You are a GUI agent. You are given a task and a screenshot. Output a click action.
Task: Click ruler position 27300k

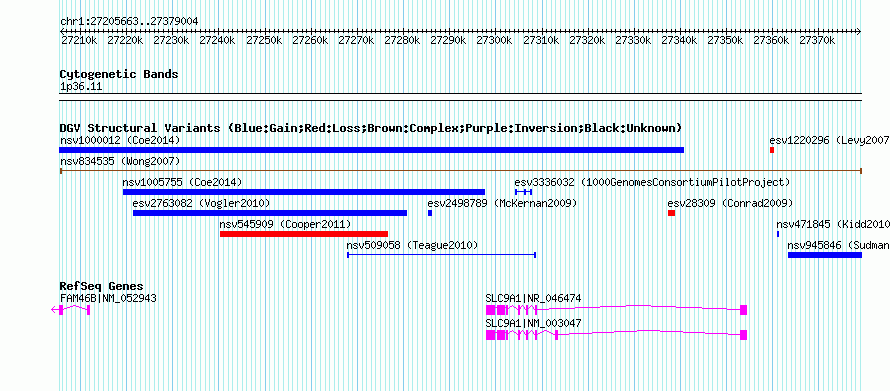[494, 41]
